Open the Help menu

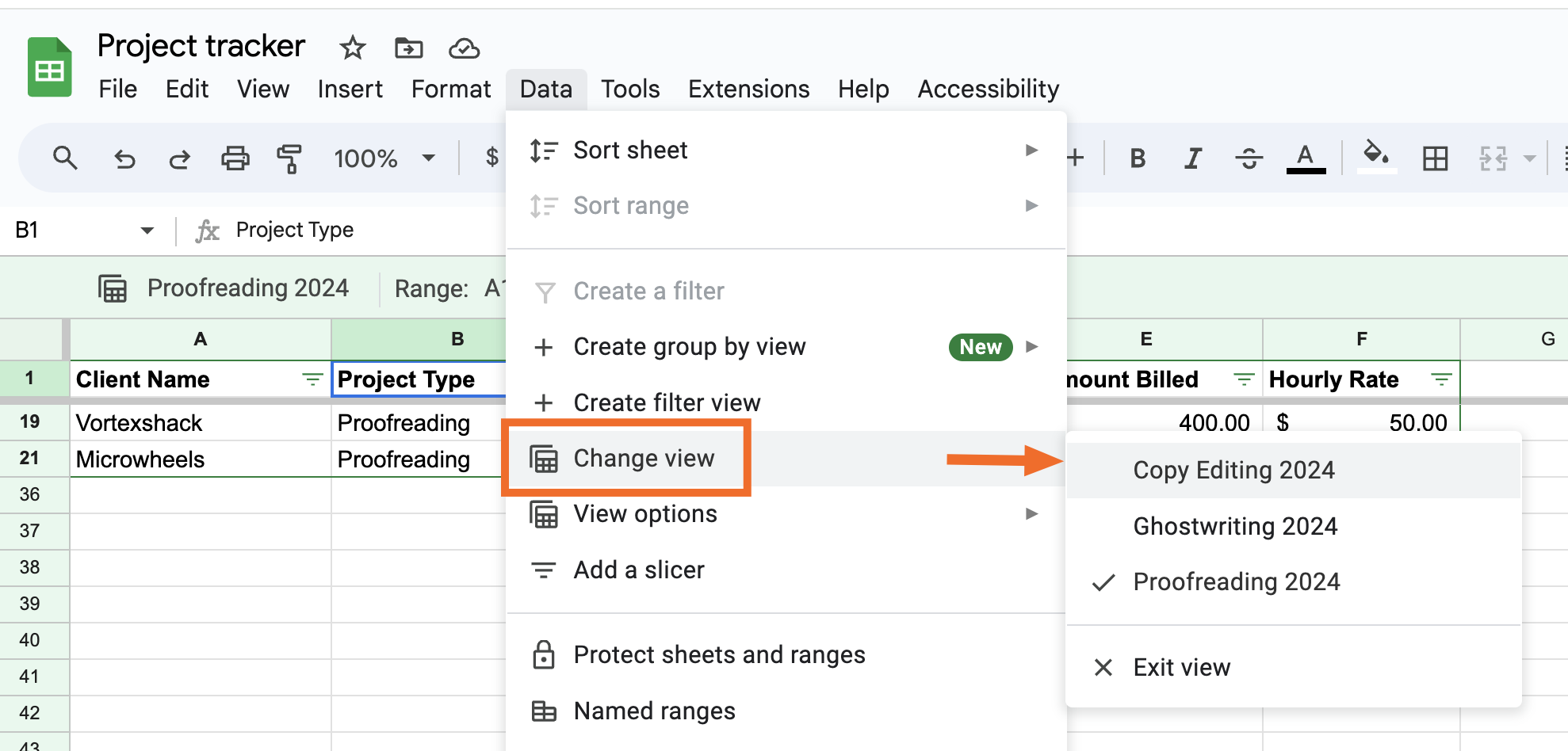[863, 89]
